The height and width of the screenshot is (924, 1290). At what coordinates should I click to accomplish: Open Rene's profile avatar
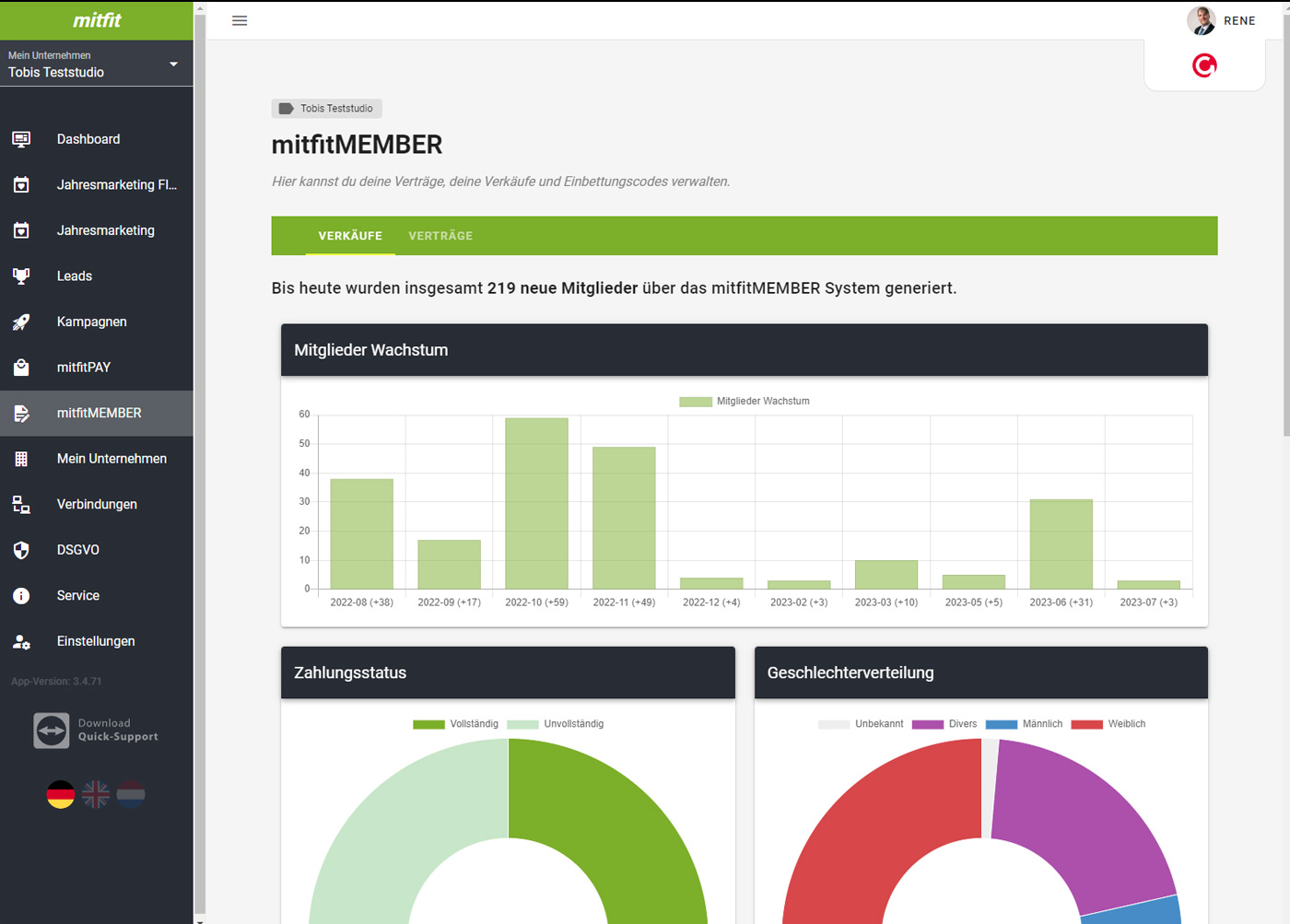tap(1202, 20)
